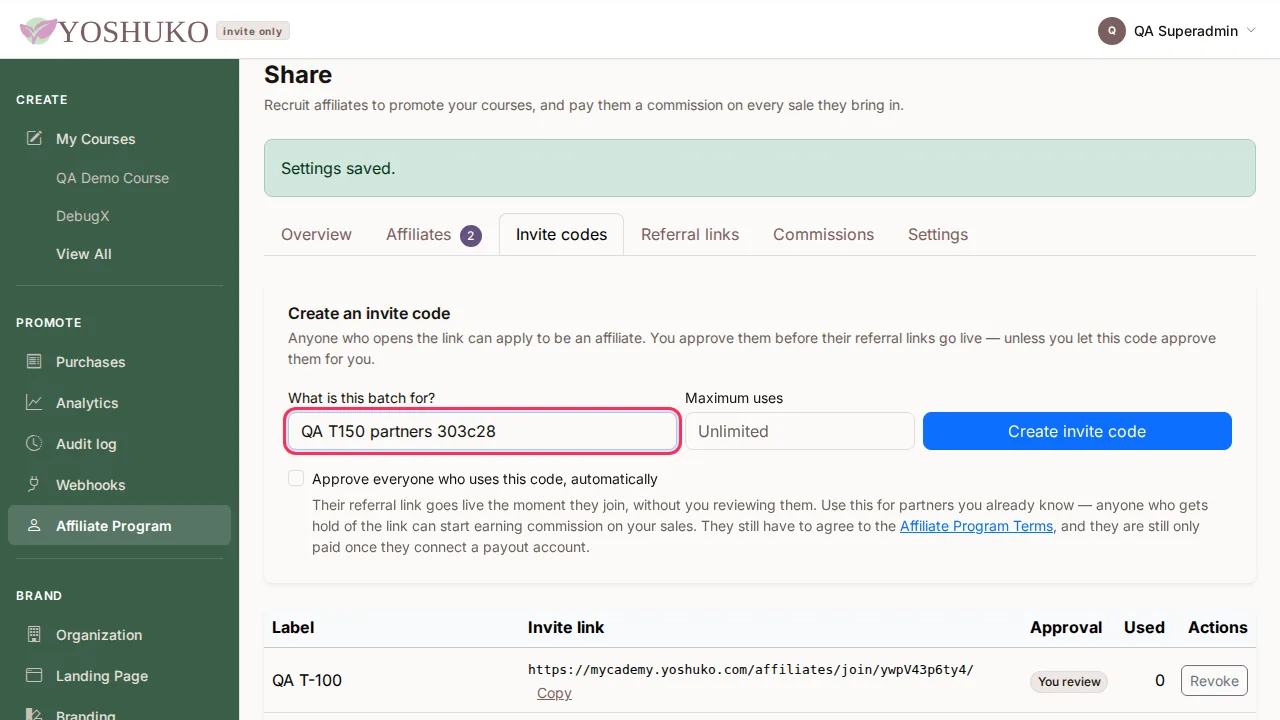
Task: Click the Create invite code button
Action: [x=1077, y=431]
